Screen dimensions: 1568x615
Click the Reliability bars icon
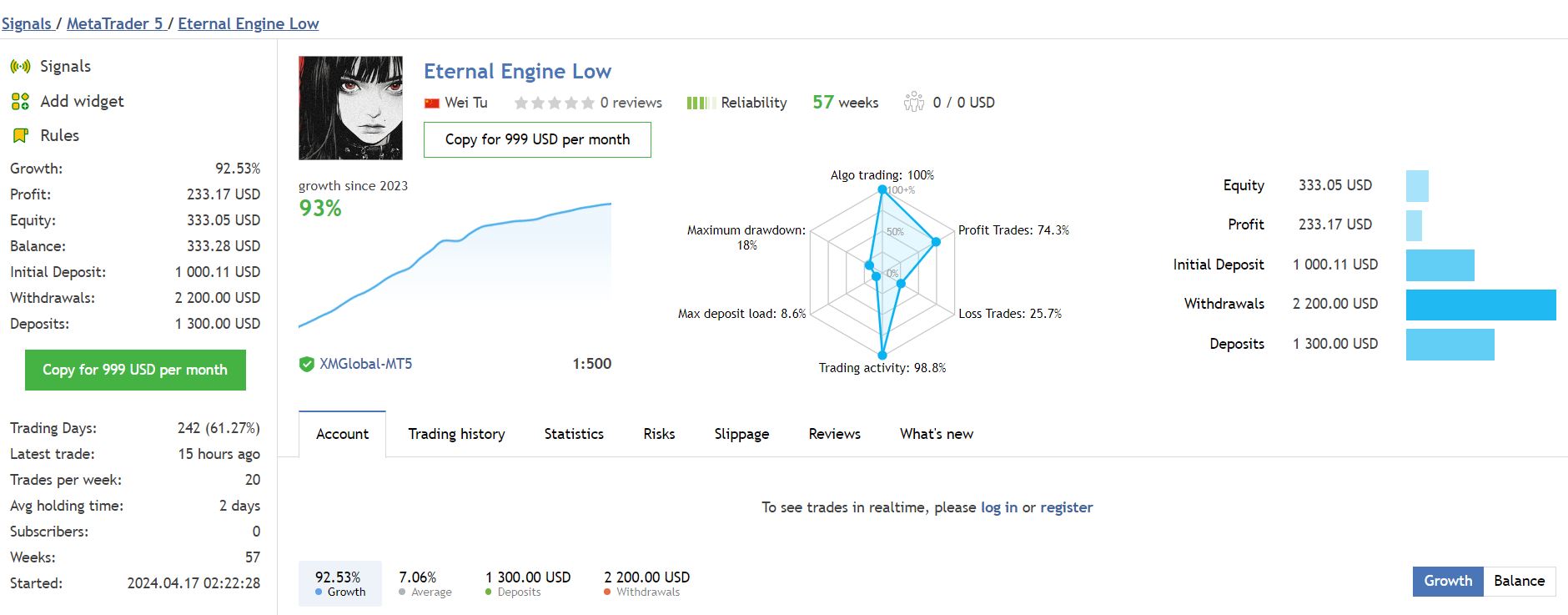coord(700,103)
